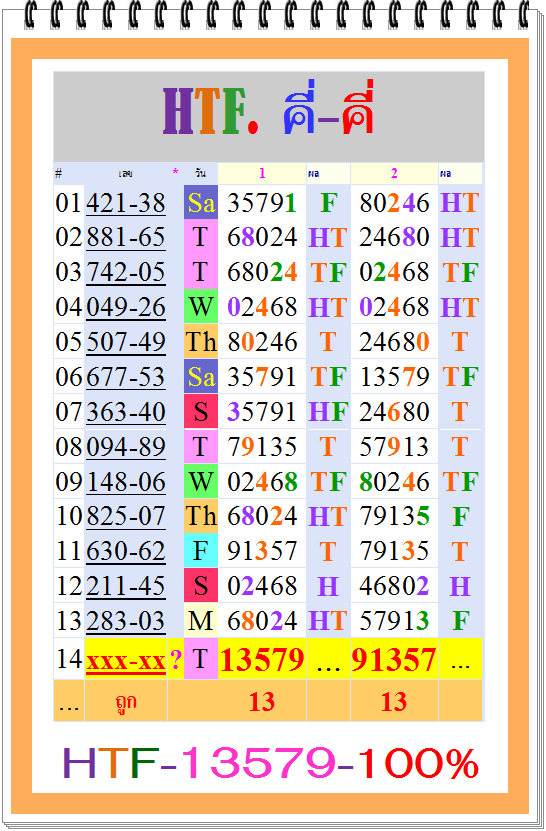The width and height of the screenshot is (546, 831).
Task: Select column header 2
Action: point(394,173)
